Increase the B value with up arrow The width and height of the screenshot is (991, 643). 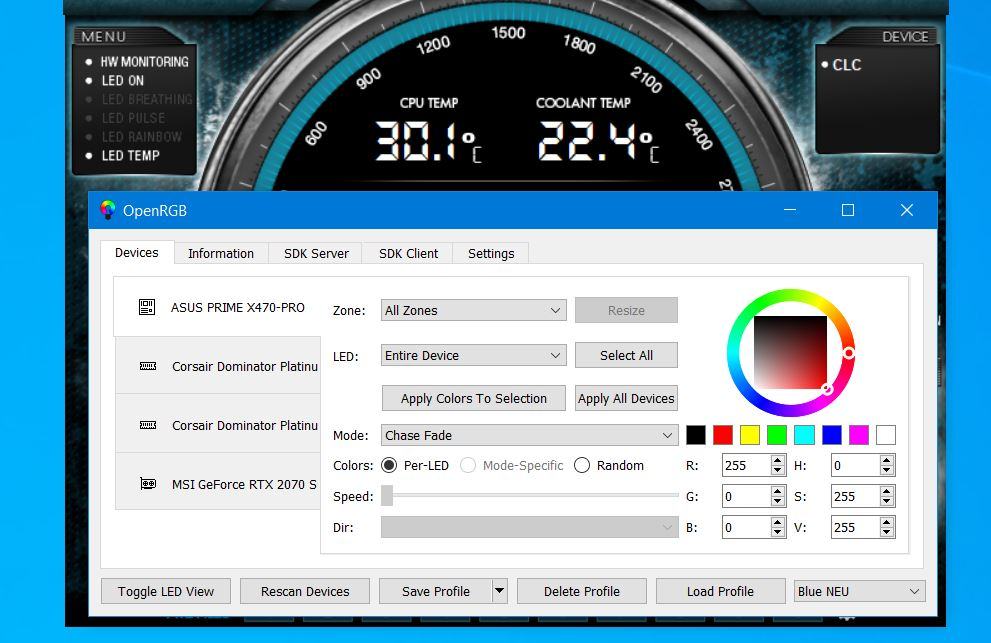tap(778, 522)
